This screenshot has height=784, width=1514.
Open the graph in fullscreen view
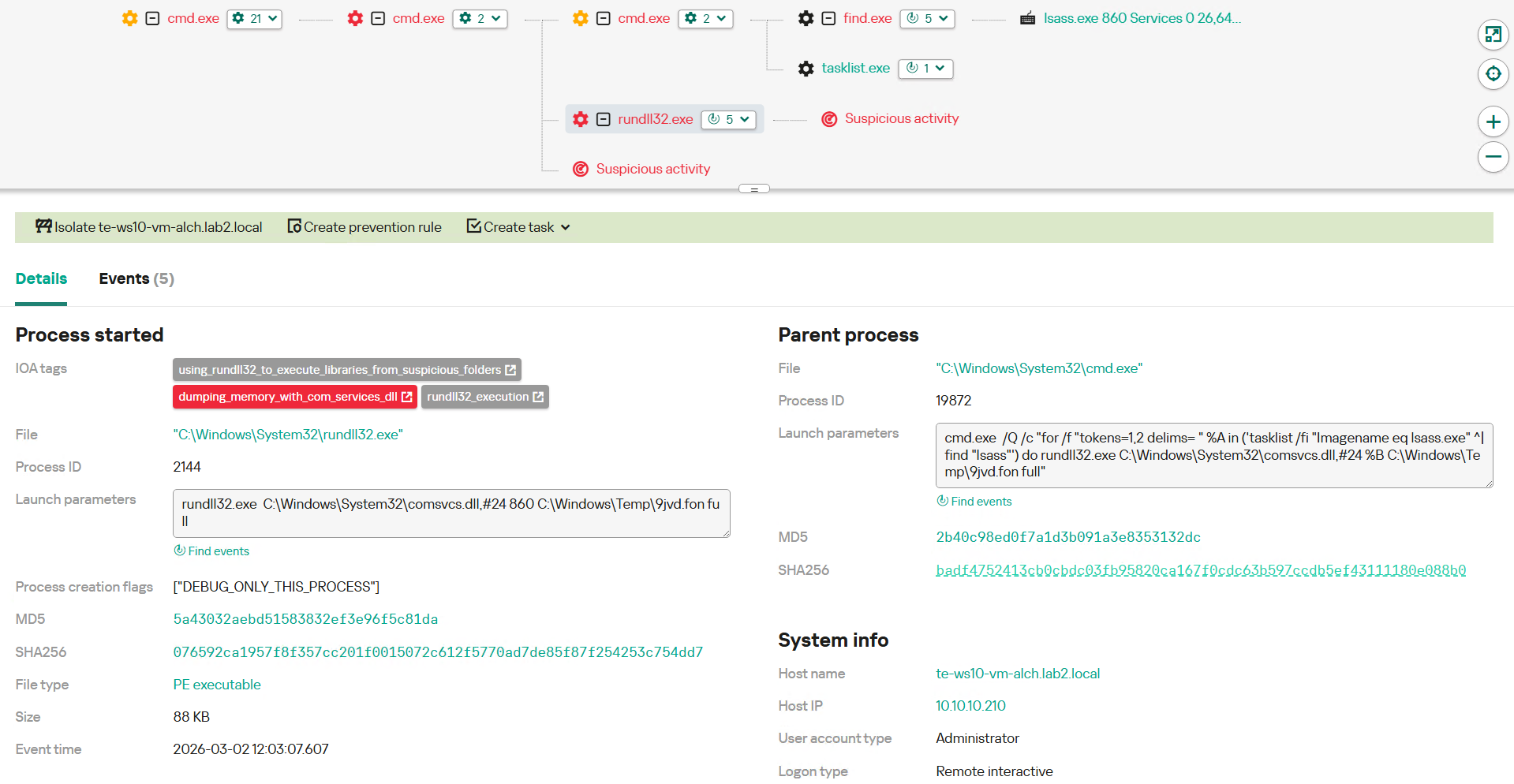pos(1493,35)
